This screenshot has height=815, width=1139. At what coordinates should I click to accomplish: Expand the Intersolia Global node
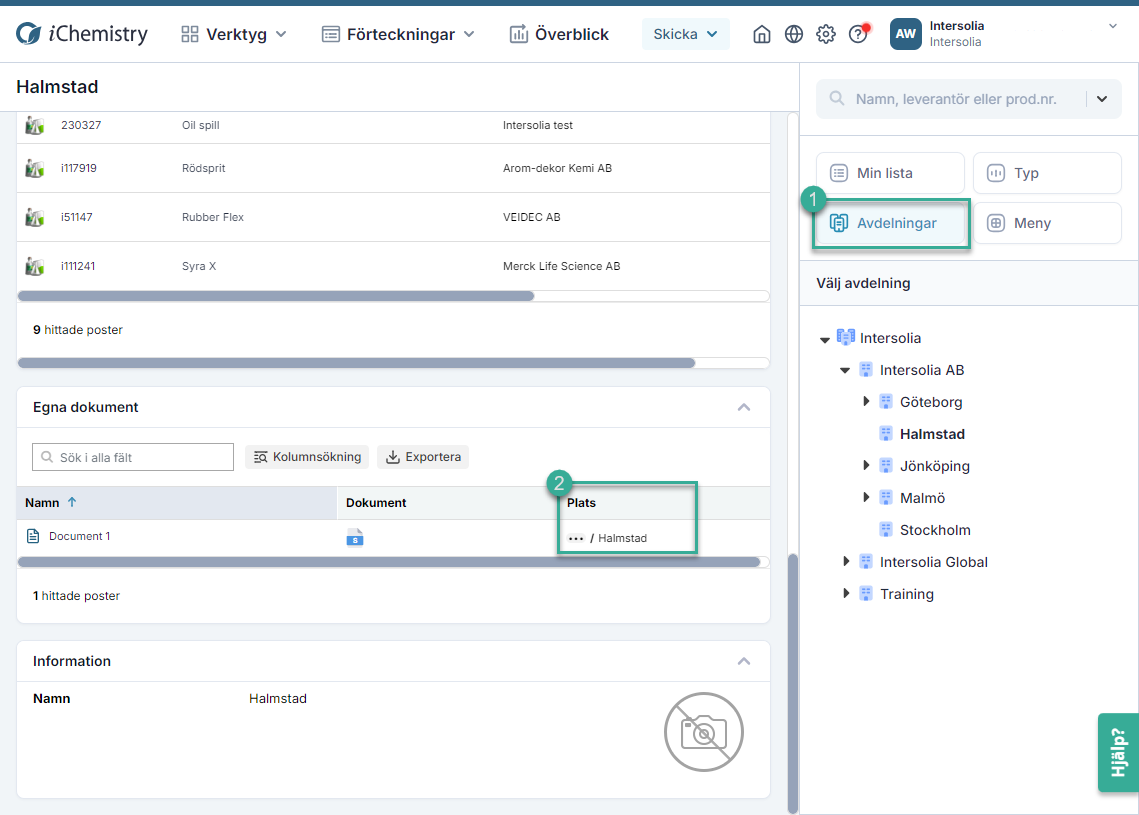pyautogui.click(x=846, y=561)
